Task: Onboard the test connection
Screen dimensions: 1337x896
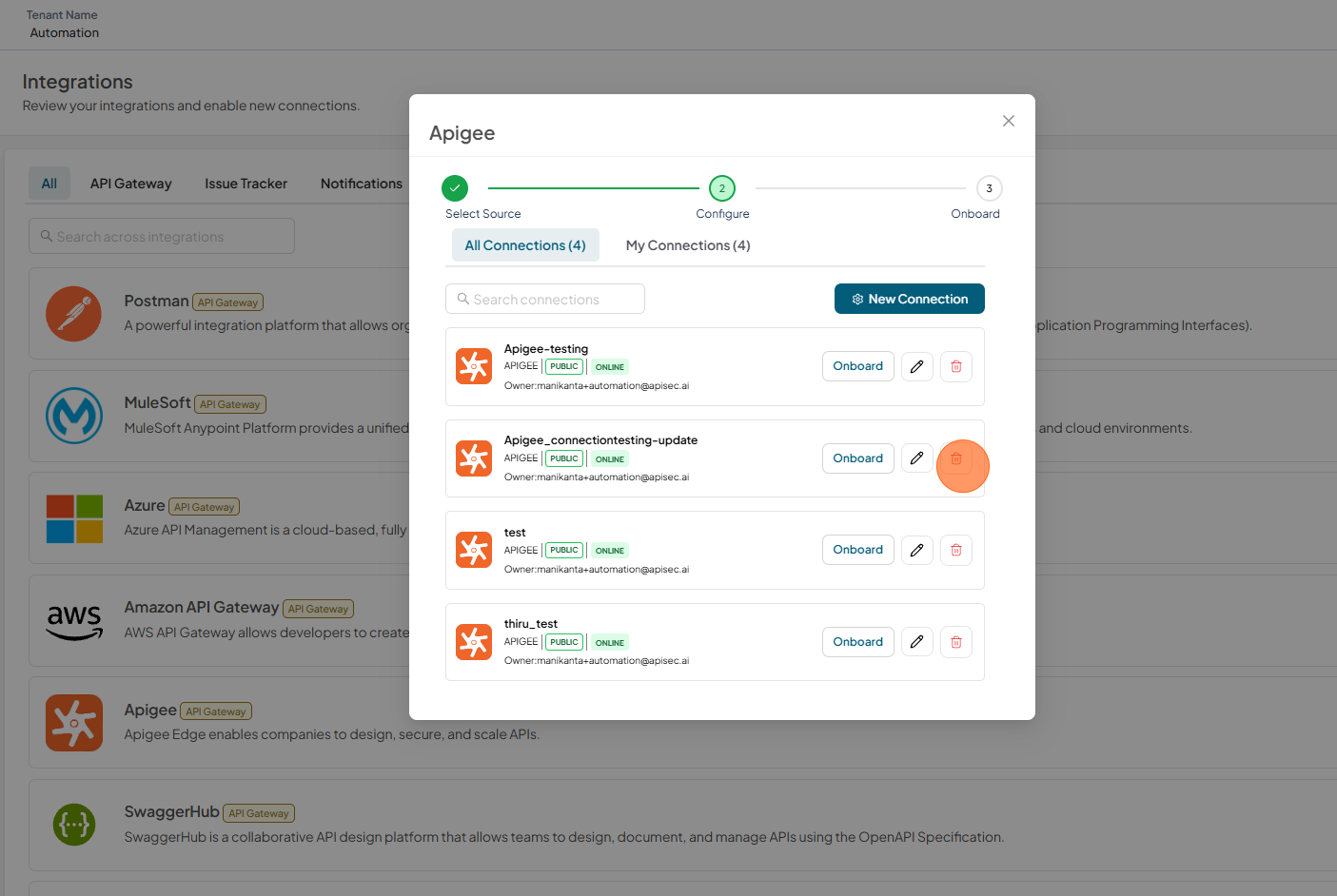Action: [858, 550]
